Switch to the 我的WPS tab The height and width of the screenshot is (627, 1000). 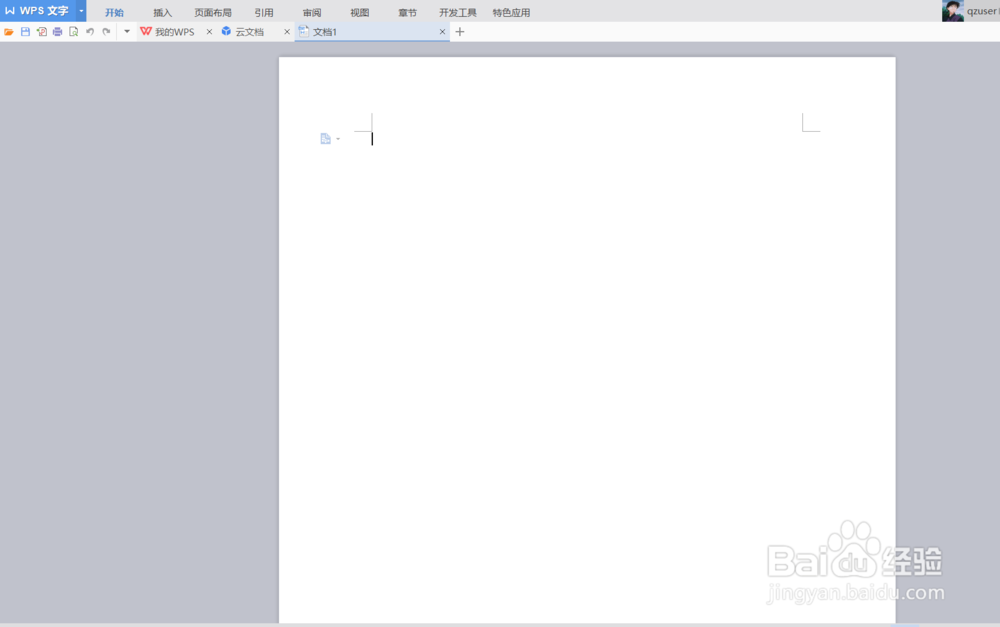(x=168, y=32)
